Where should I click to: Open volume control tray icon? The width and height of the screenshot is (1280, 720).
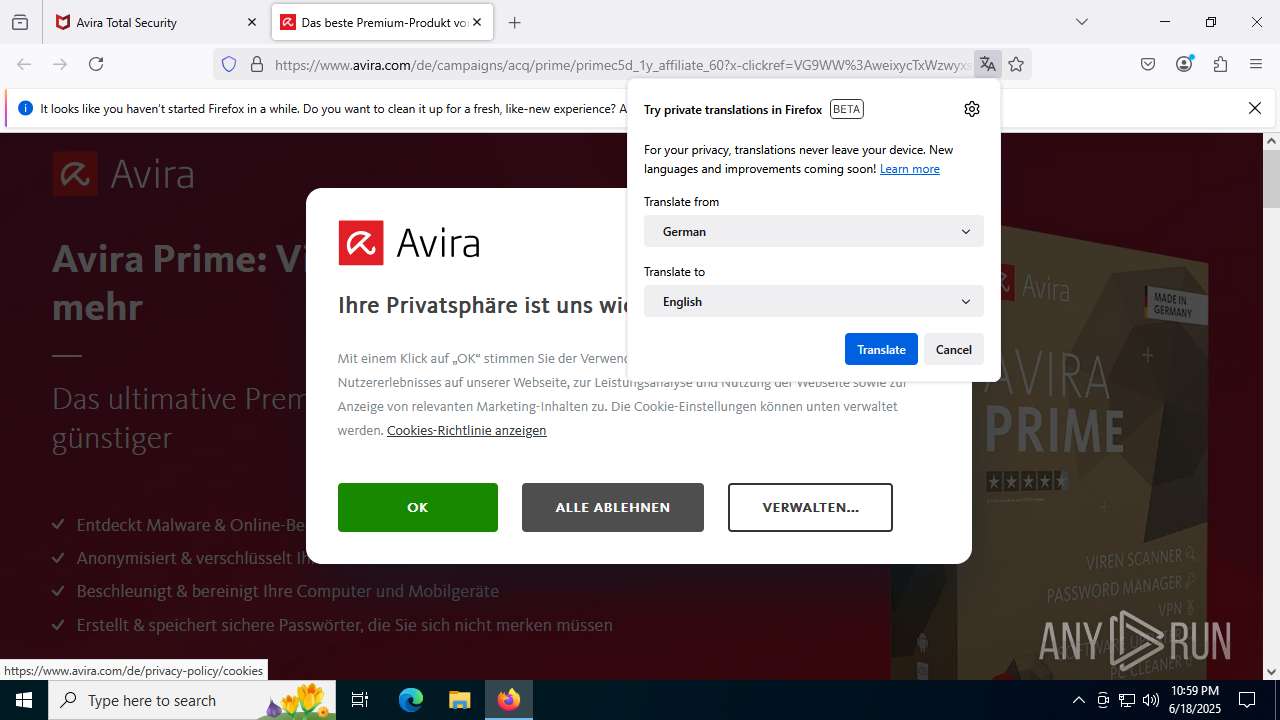[1151, 700]
